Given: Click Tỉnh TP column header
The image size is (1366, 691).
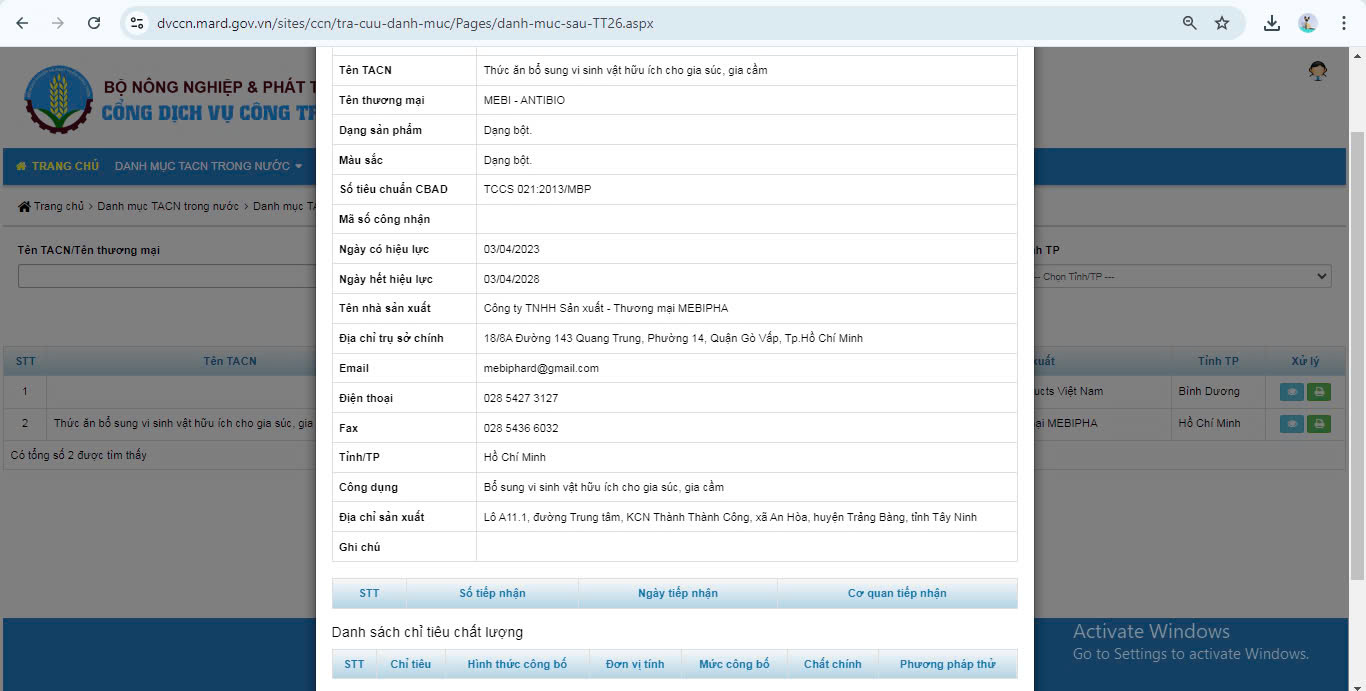Looking at the screenshot, I should coord(1218,361).
